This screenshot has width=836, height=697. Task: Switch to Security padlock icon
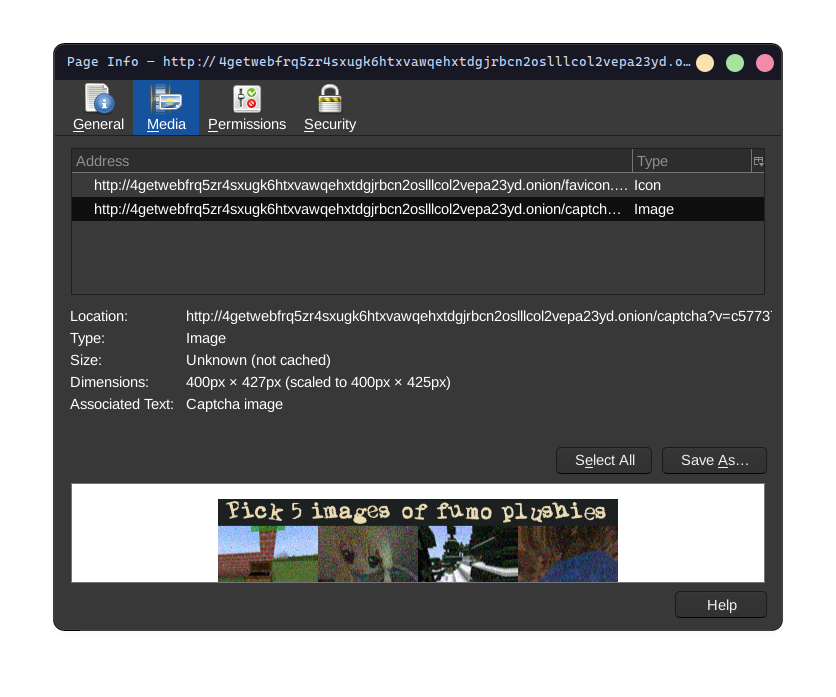[x=329, y=99]
